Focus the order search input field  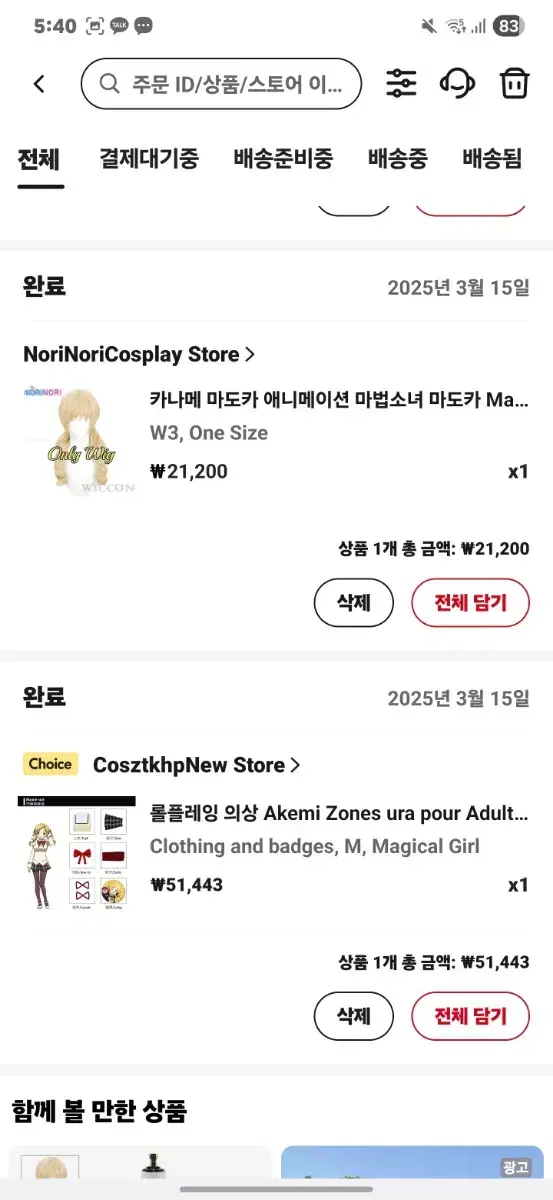click(221, 83)
